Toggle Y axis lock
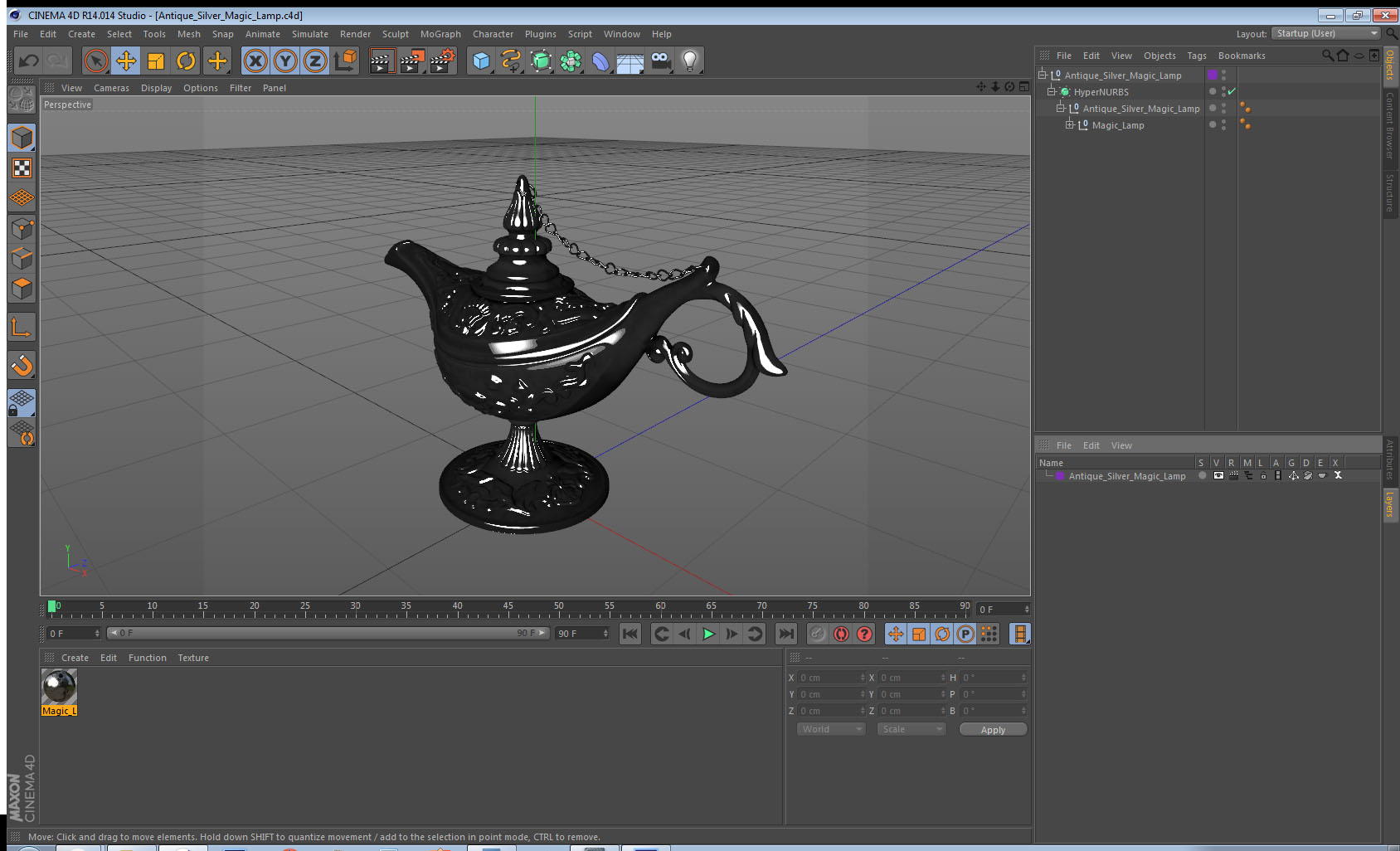Viewport: 1400px width, 851px height. (x=285, y=61)
